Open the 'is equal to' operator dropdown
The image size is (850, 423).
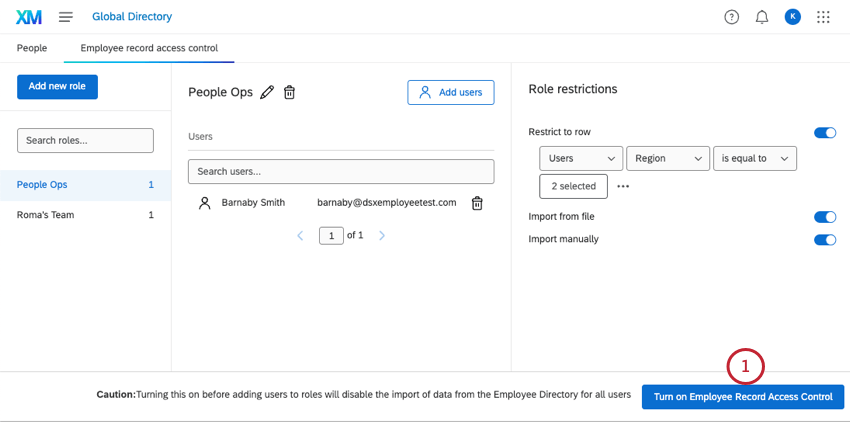[x=754, y=158]
